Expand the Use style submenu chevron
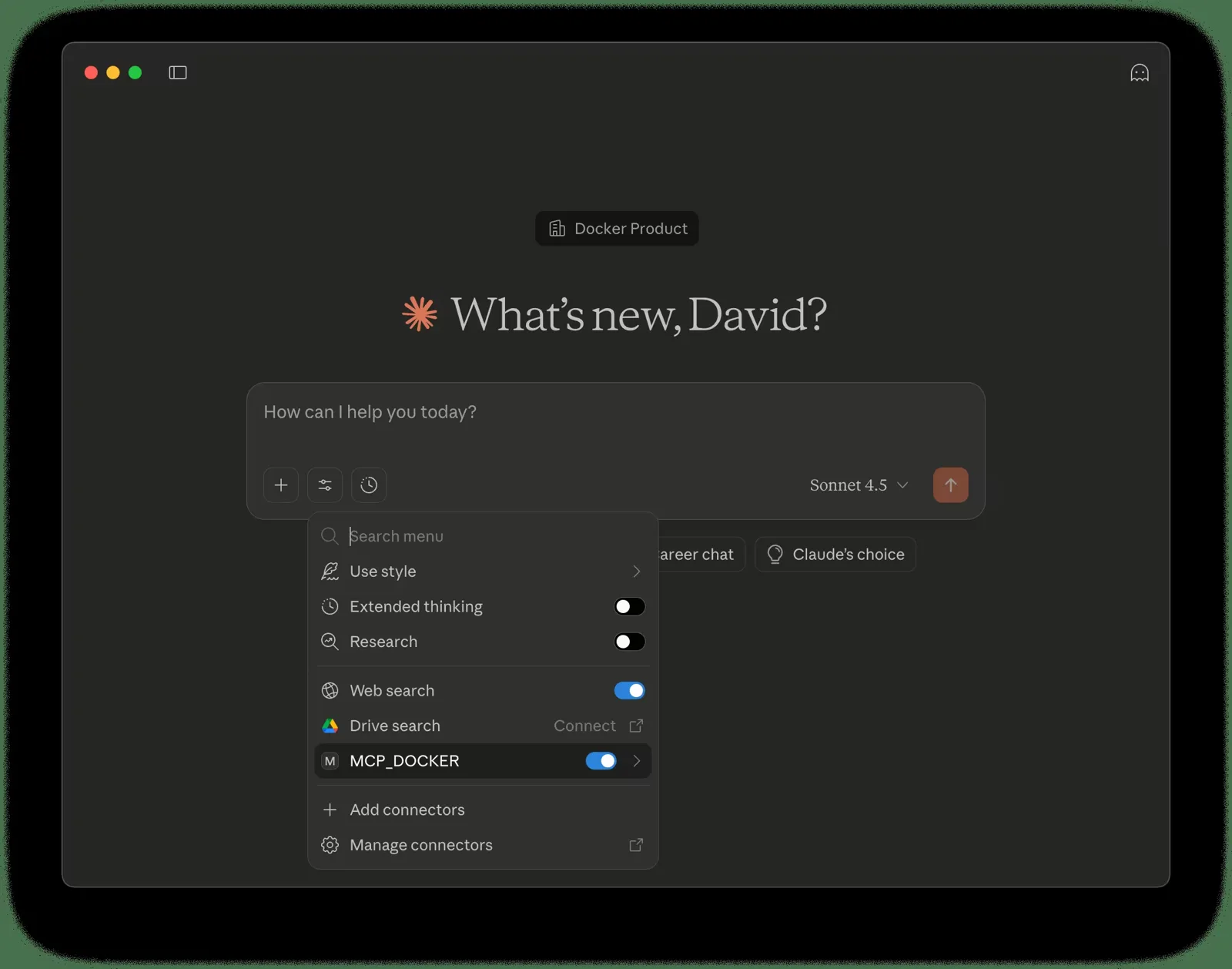 pyautogui.click(x=636, y=572)
